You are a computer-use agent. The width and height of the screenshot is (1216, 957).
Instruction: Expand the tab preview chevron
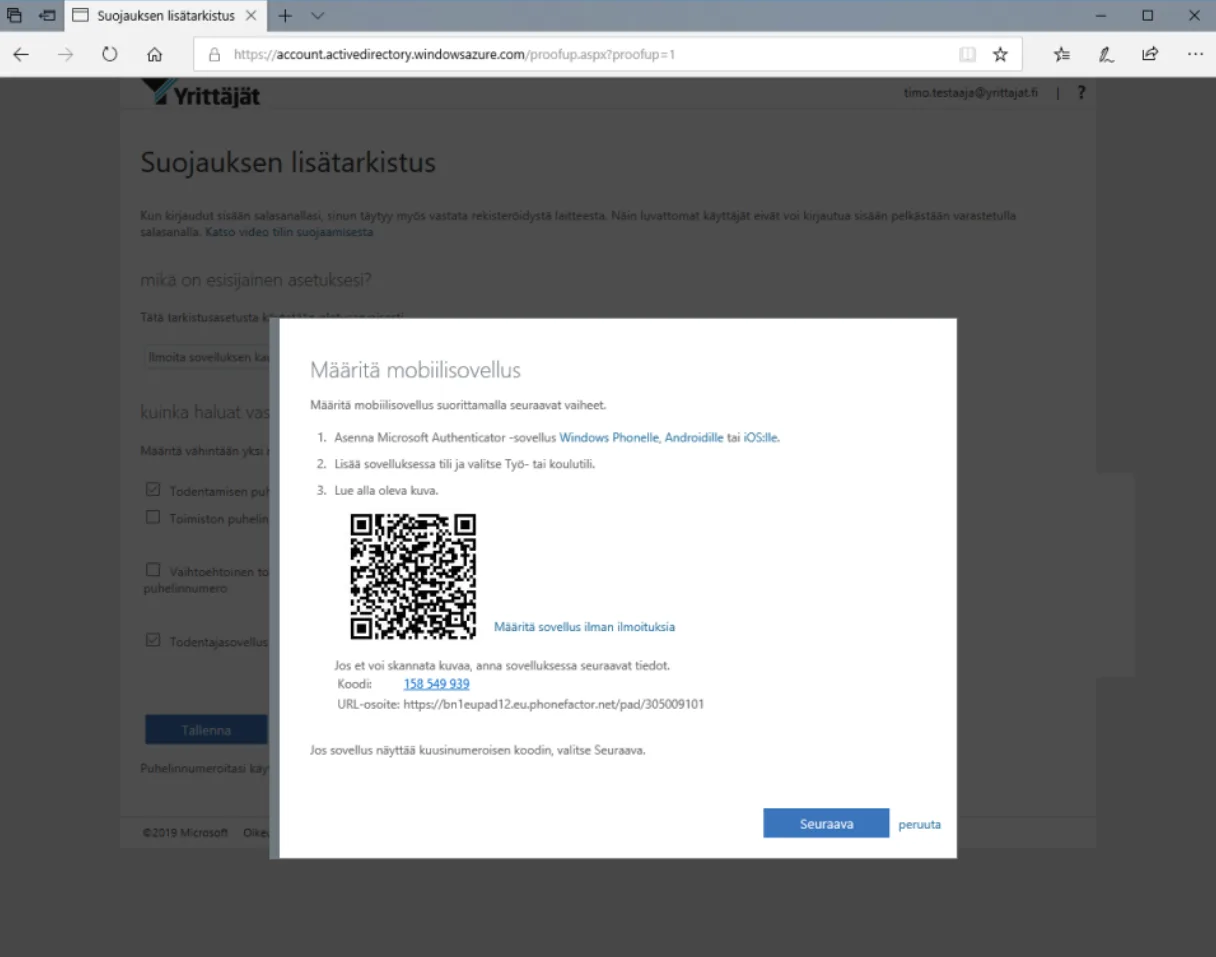pos(317,16)
